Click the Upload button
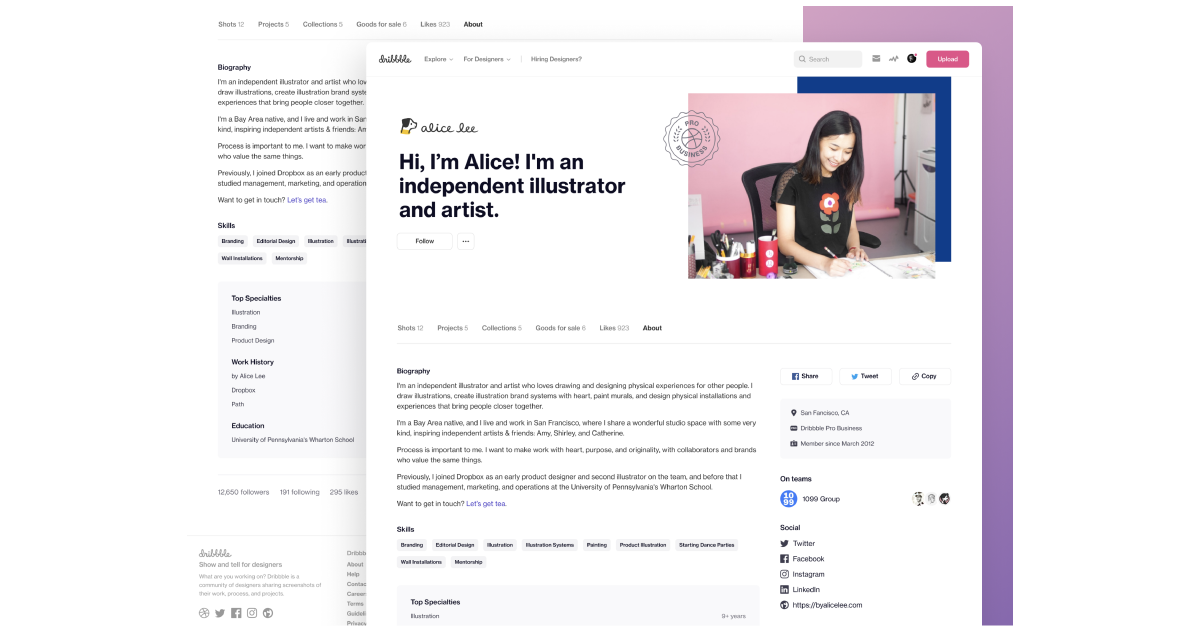Viewport: 1200px width, 636px height. click(x=947, y=59)
